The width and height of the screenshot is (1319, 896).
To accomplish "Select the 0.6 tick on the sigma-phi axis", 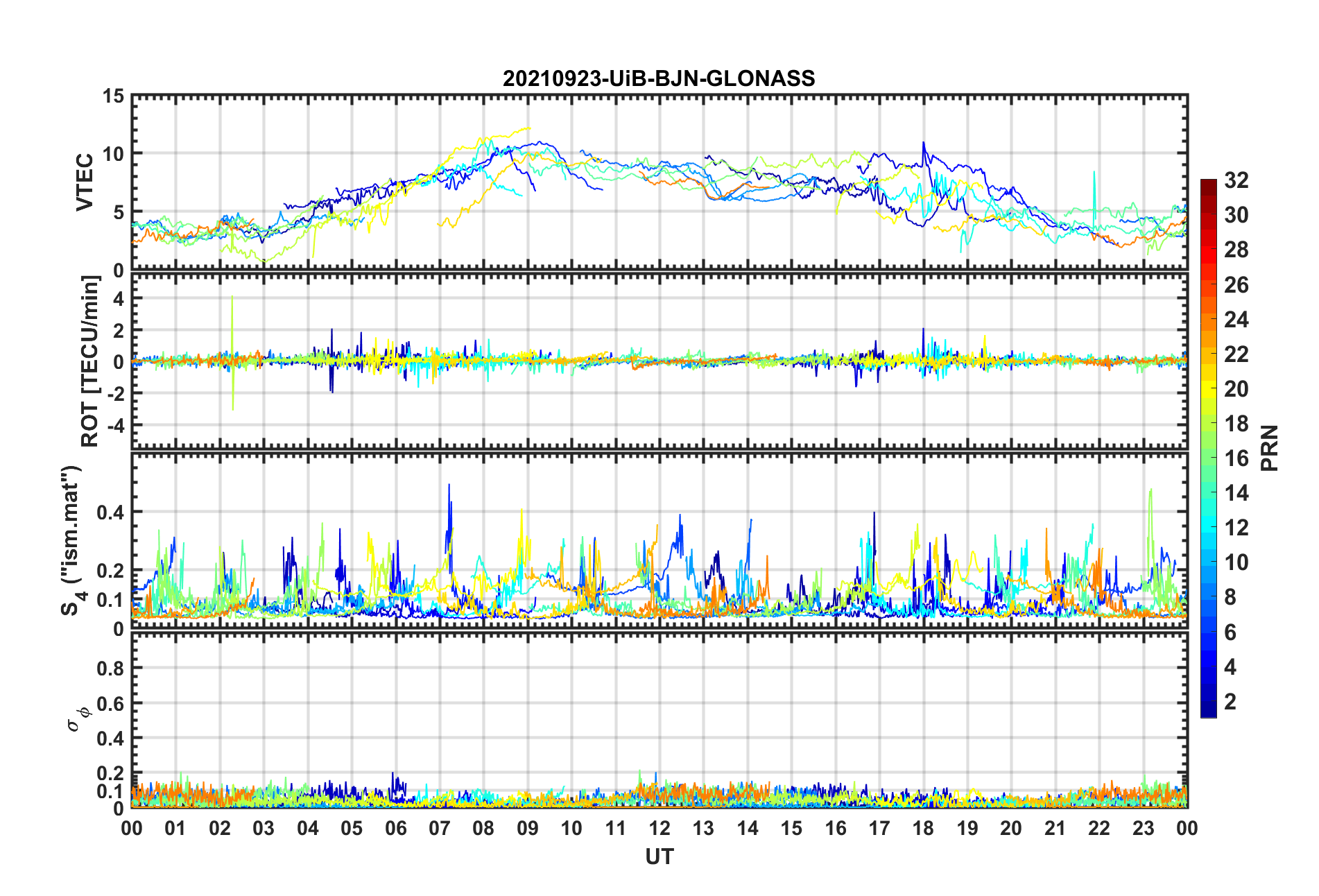I will click(110, 704).
